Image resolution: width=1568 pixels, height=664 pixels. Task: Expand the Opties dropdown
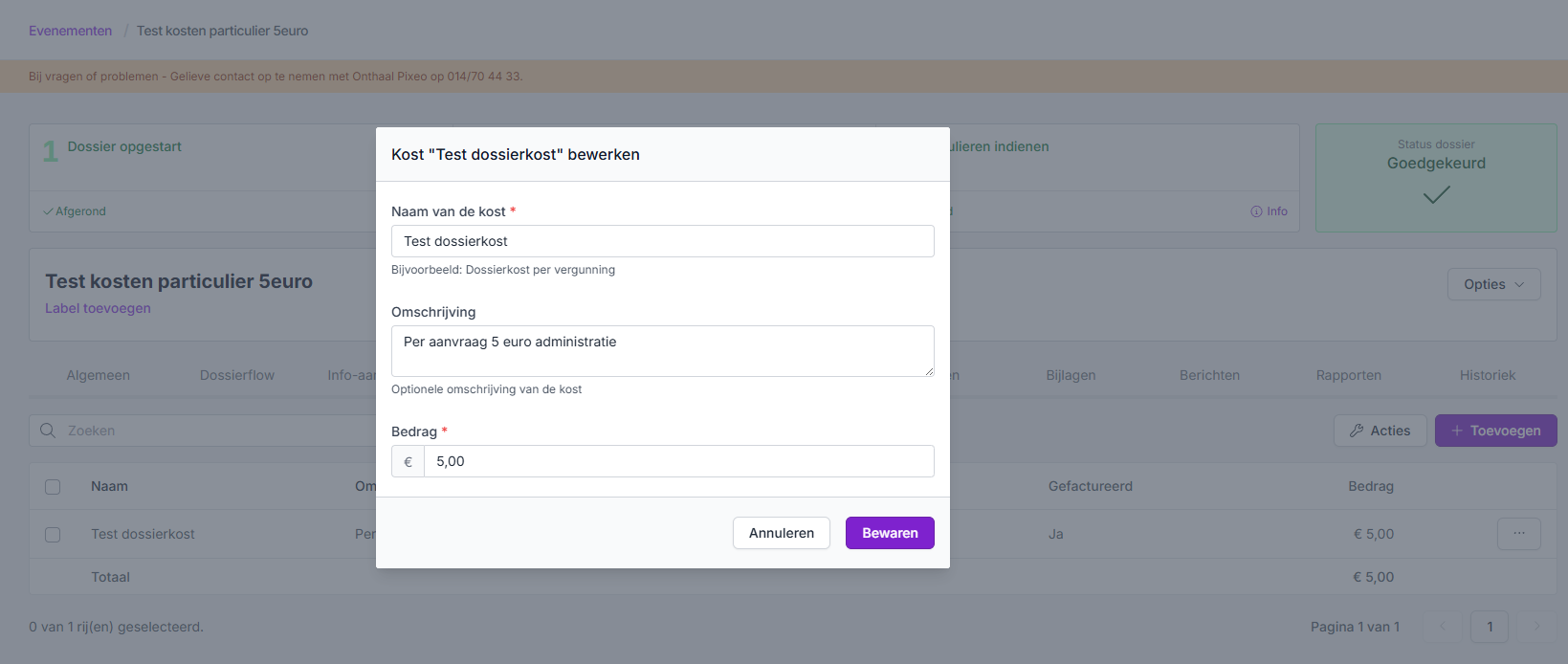(x=1493, y=284)
